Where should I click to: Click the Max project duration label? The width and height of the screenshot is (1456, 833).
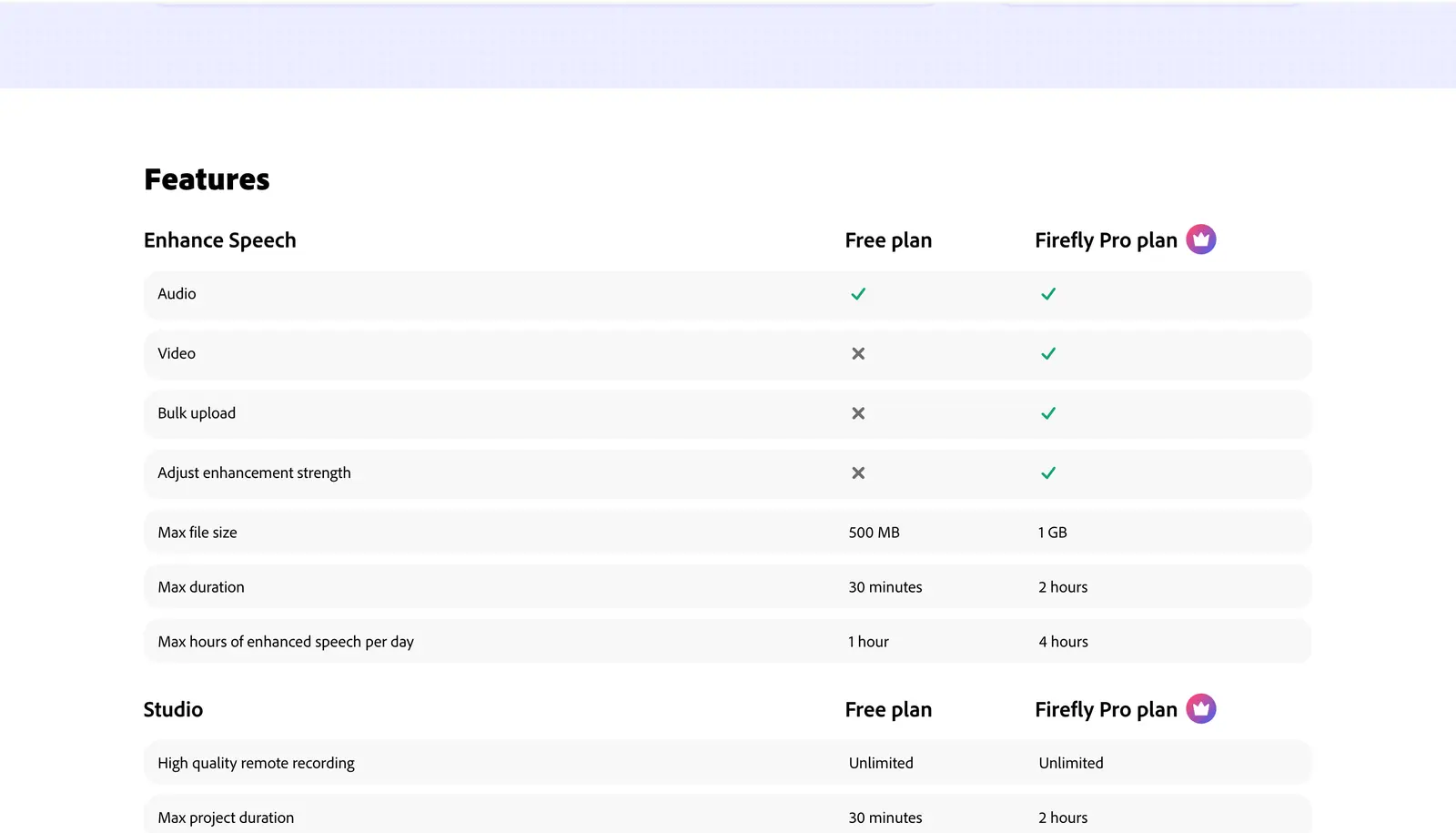(x=226, y=818)
